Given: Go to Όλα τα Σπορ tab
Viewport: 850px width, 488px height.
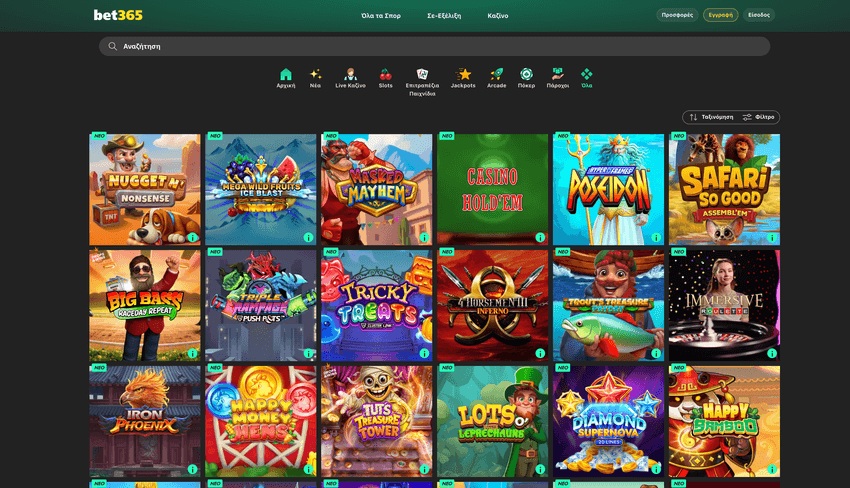Looking at the screenshot, I should 381,16.
